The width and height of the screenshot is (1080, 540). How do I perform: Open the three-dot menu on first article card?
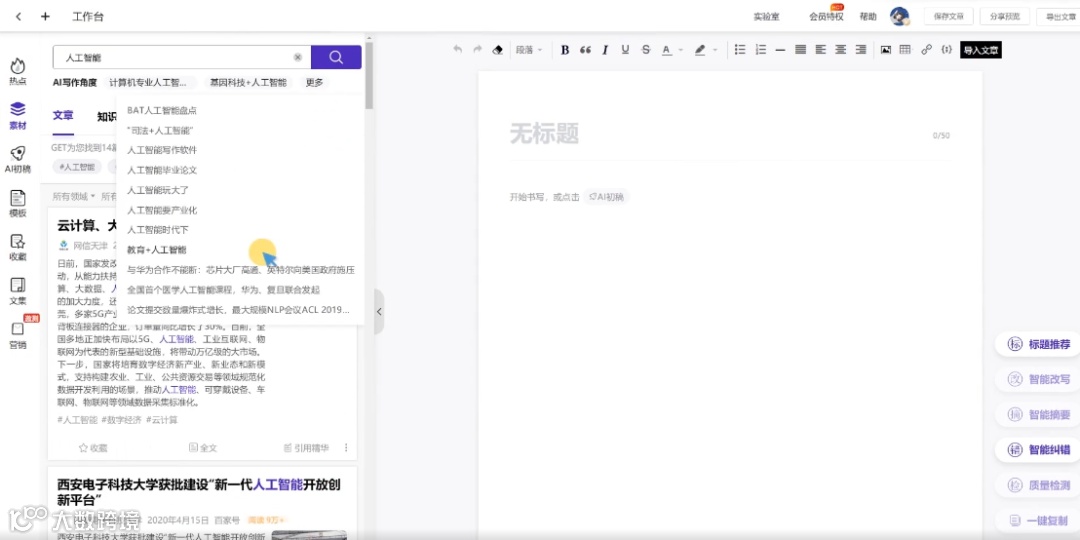[346, 448]
